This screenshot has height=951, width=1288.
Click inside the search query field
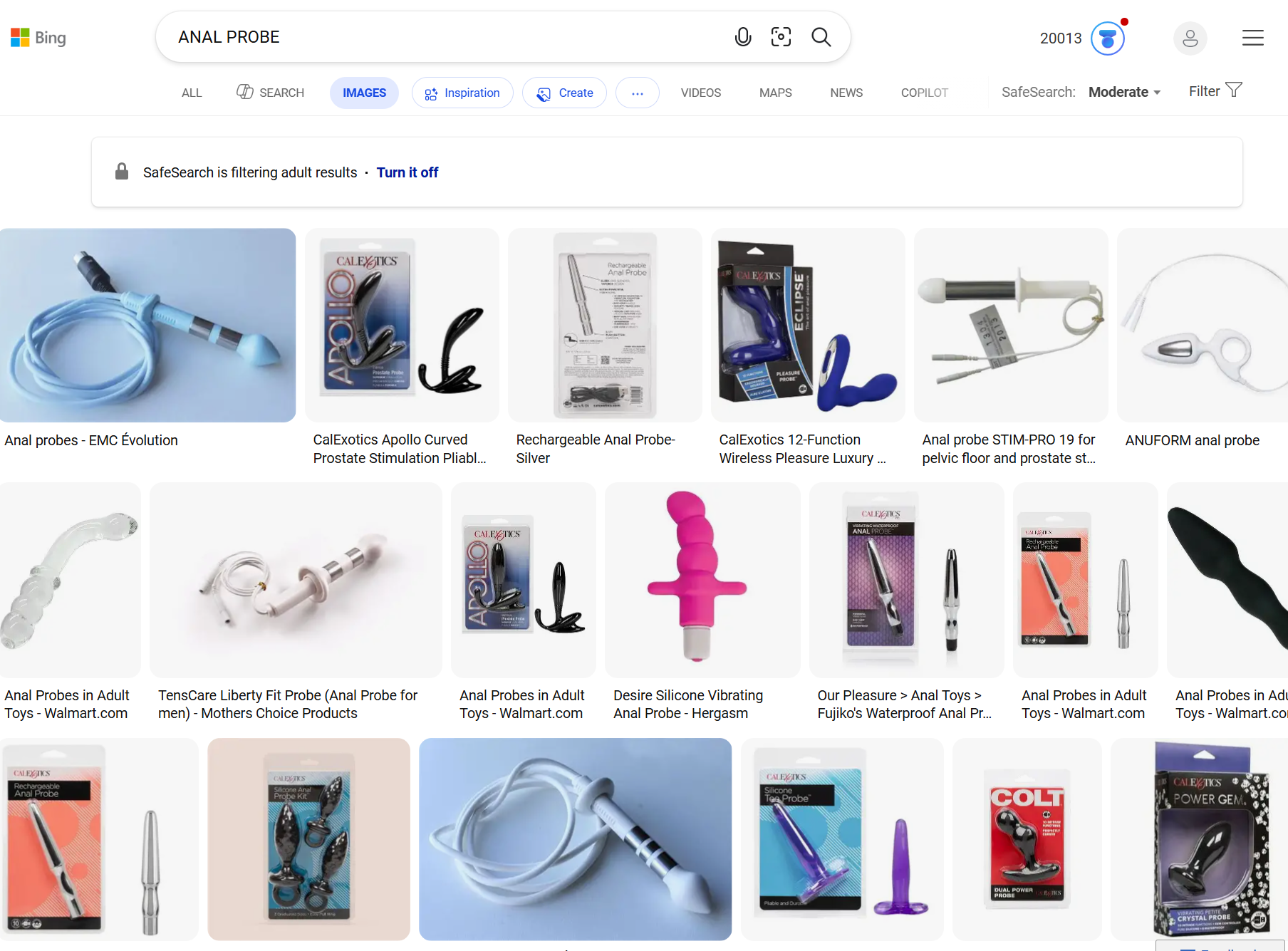449,37
